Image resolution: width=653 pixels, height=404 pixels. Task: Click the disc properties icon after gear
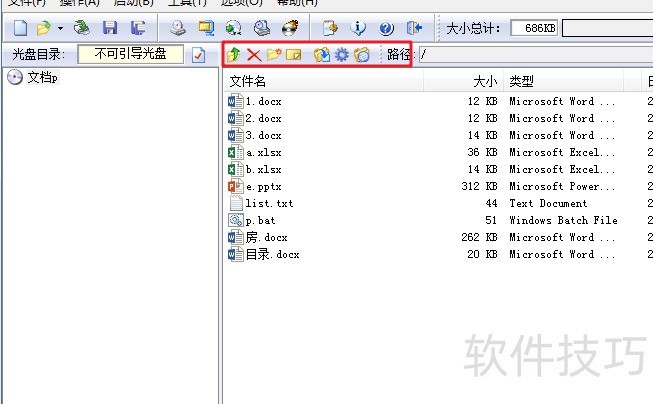click(362, 55)
